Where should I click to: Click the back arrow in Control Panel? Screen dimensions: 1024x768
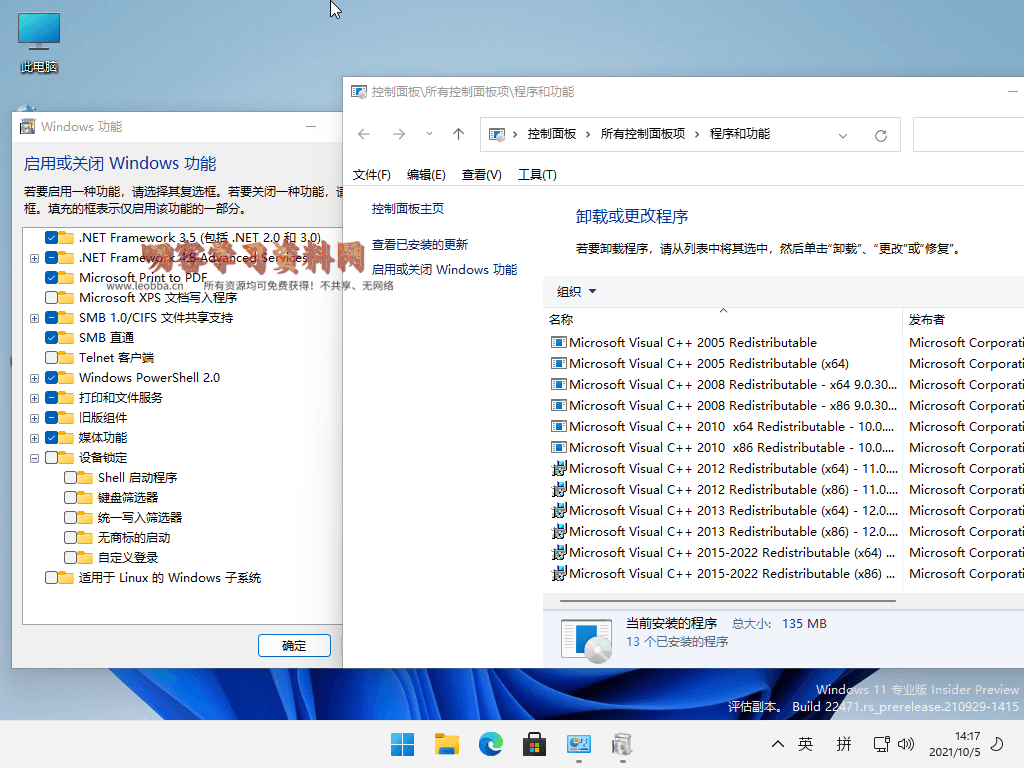(364, 135)
